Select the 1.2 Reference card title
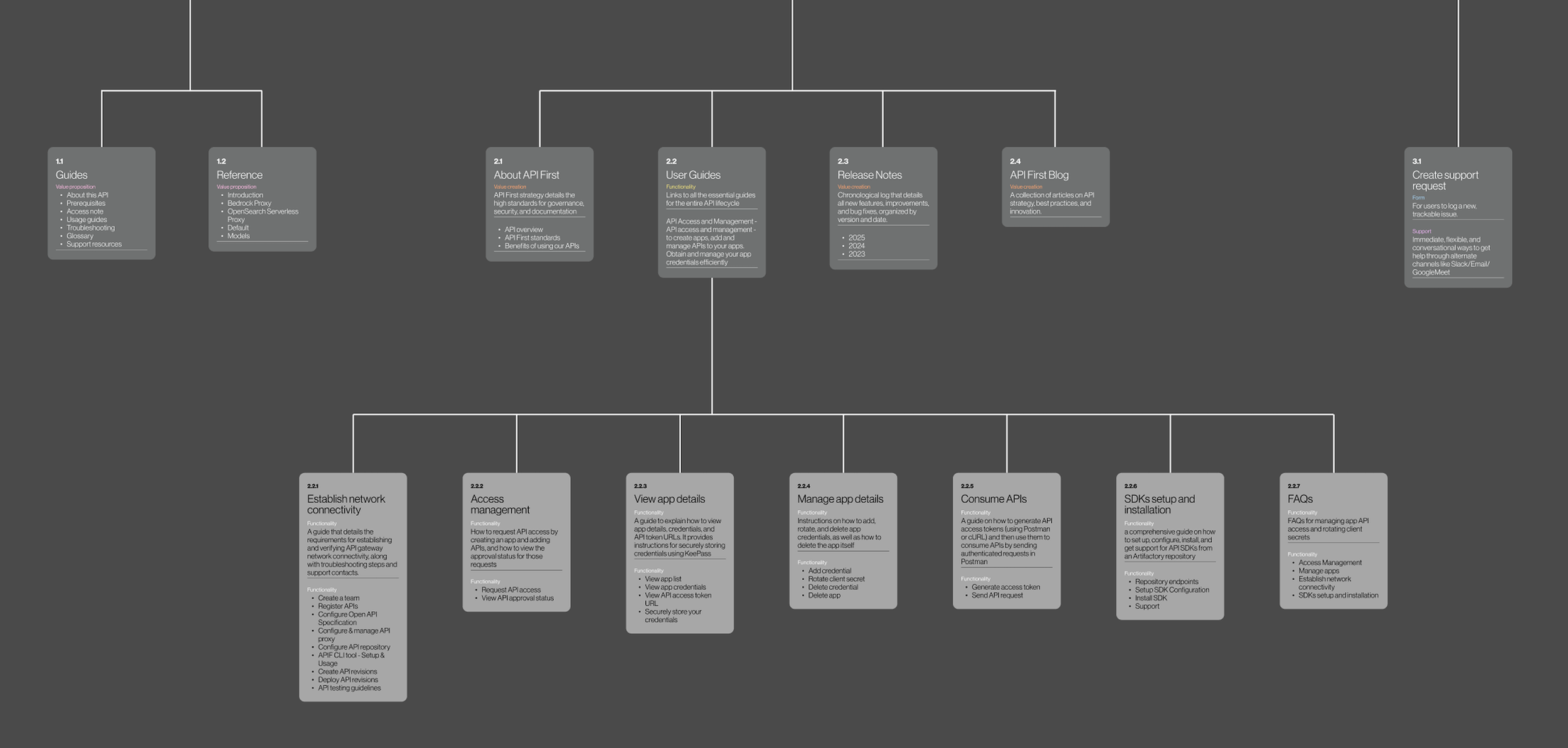 [240, 175]
